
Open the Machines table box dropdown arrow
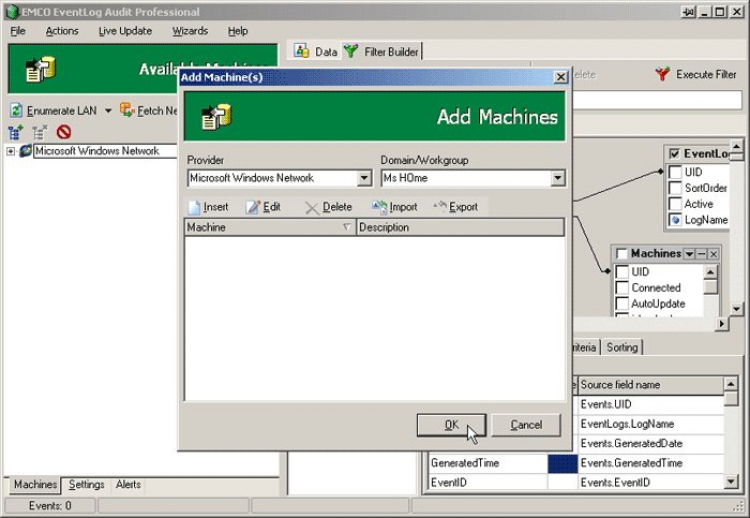(x=689, y=254)
